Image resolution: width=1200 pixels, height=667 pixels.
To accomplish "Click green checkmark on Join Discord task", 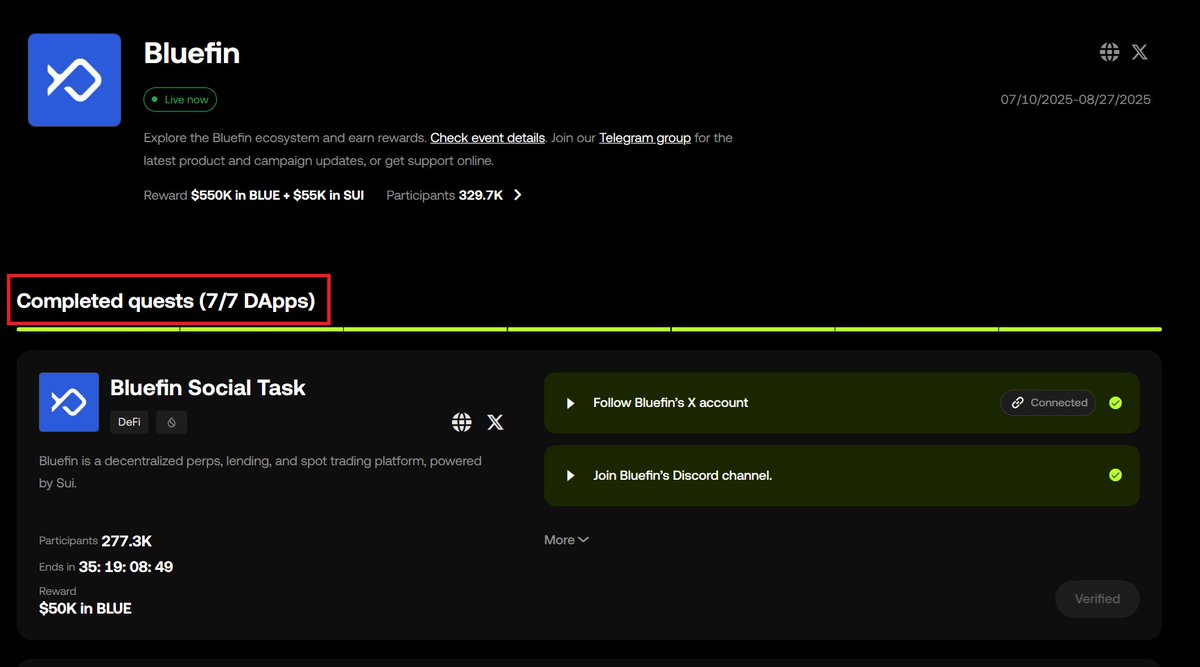I will point(1115,475).
